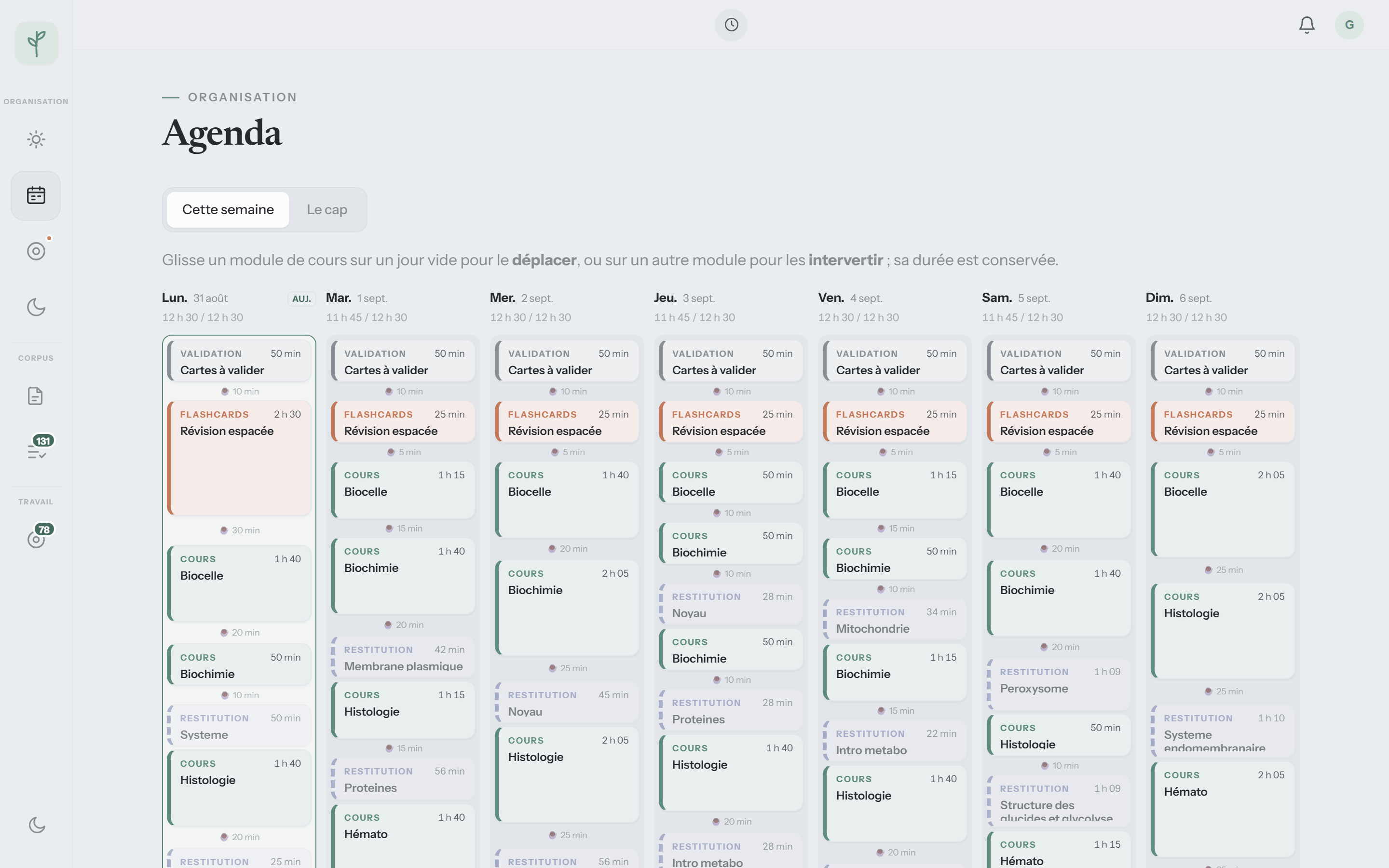Select Friday's Restitution Intro metabo 22 min card
The height and width of the screenshot is (868, 1389).
click(895, 741)
